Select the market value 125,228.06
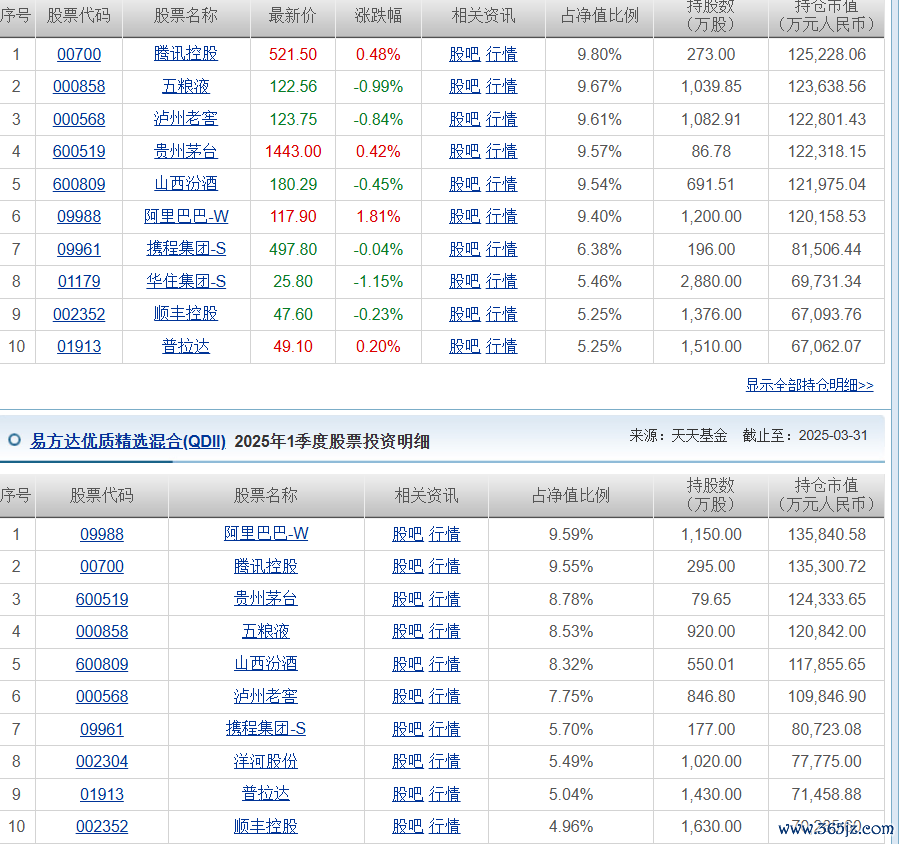901x844 pixels. pos(826,54)
